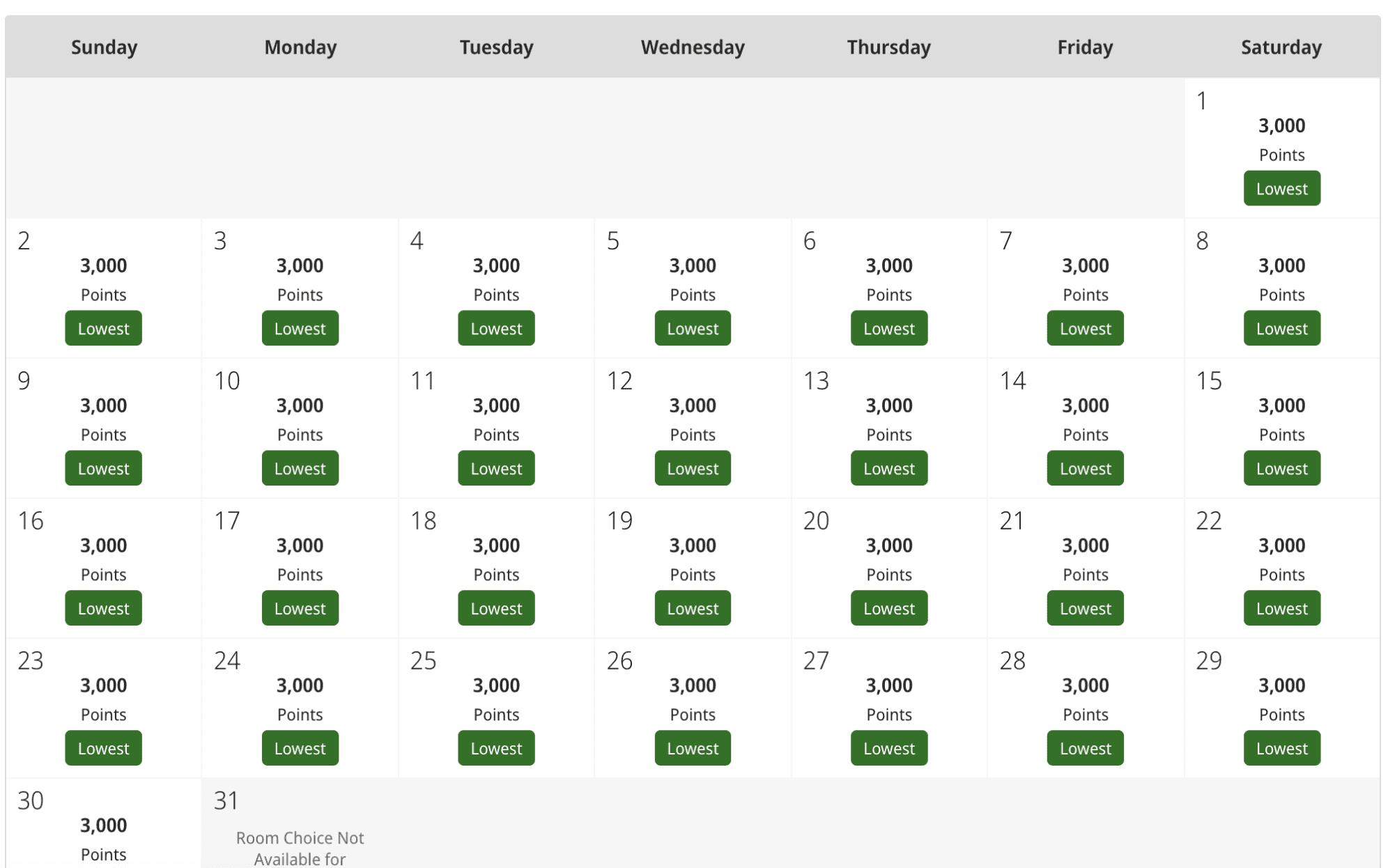The height and width of the screenshot is (868, 1388).
Task: Choose Lowest rate on day 3
Action: [300, 328]
